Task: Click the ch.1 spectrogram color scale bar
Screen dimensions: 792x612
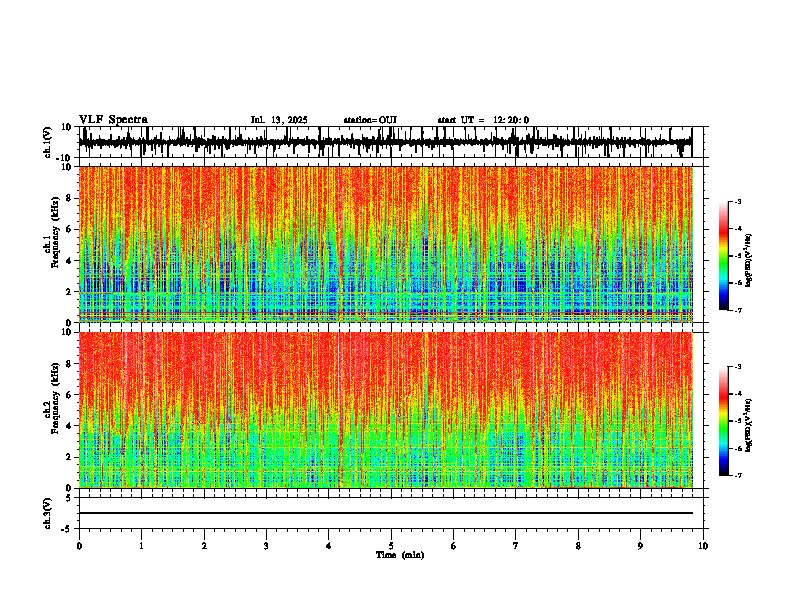Action: (x=723, y=256)
